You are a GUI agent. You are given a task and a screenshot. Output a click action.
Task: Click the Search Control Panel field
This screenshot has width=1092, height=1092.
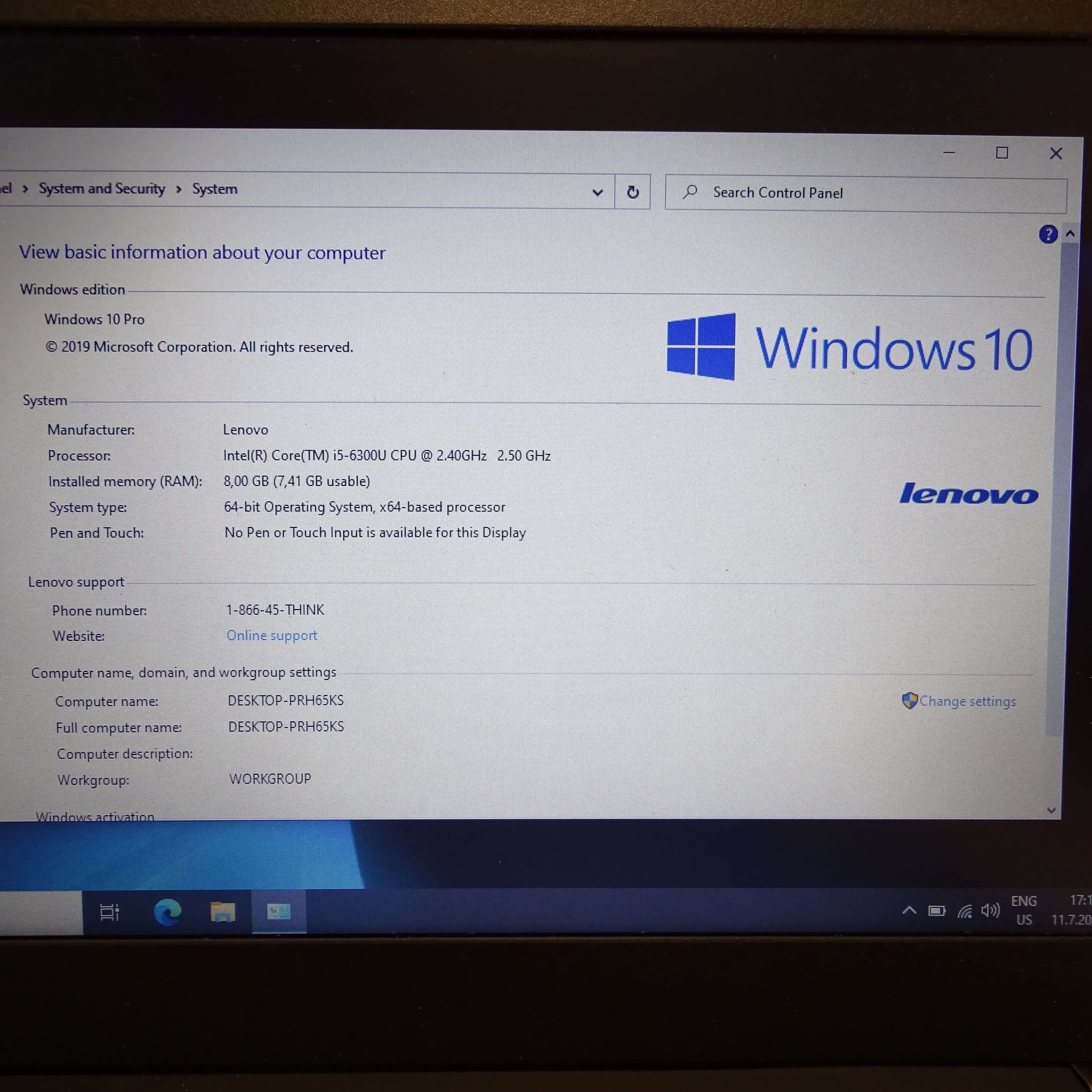click(865, 194)
